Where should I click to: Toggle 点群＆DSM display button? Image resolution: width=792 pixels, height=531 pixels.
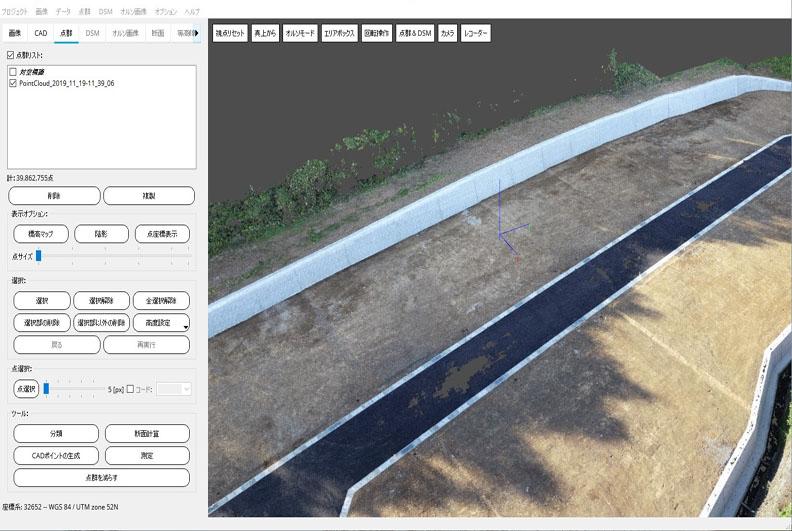pos(415,33)
